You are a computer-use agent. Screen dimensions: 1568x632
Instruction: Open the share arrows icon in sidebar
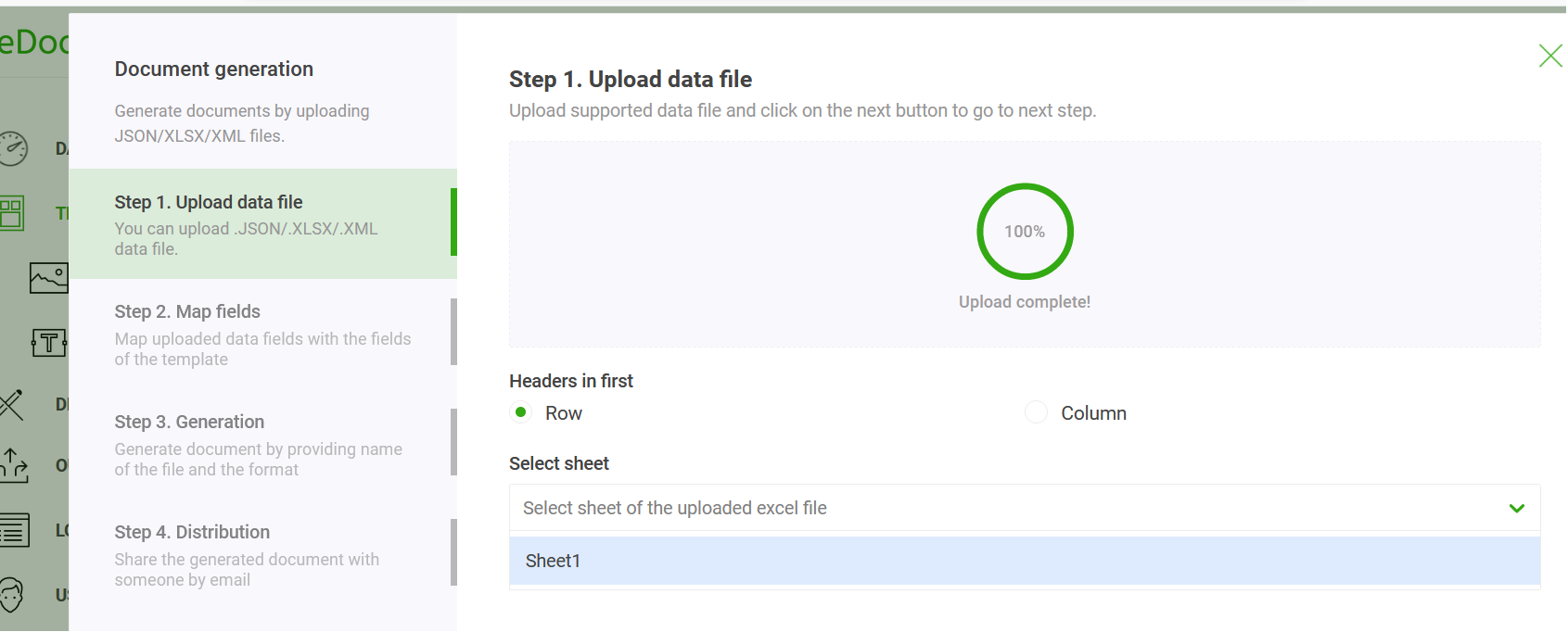pos(13,465)
